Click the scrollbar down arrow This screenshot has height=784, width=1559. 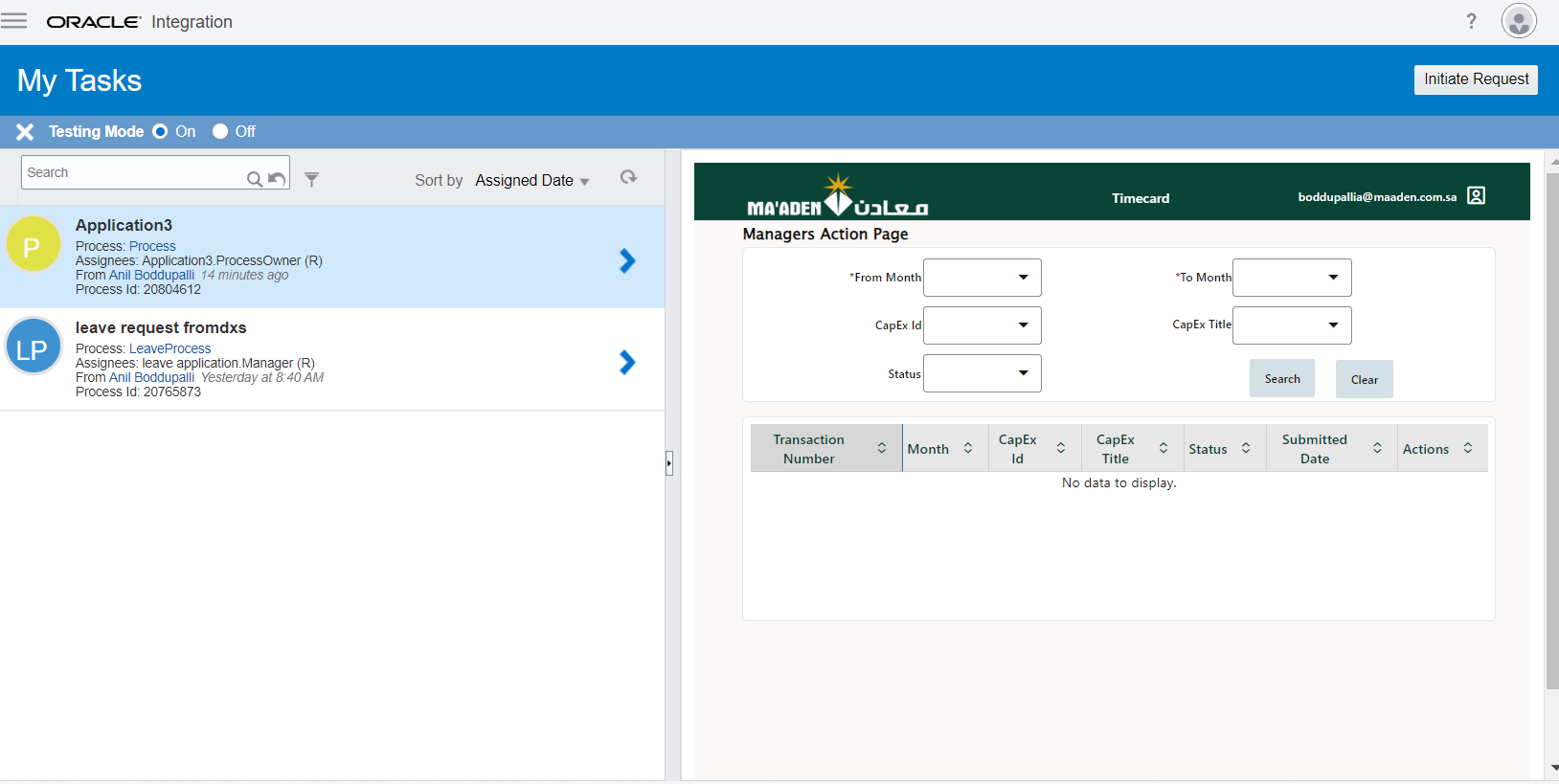coord(1553,768)
